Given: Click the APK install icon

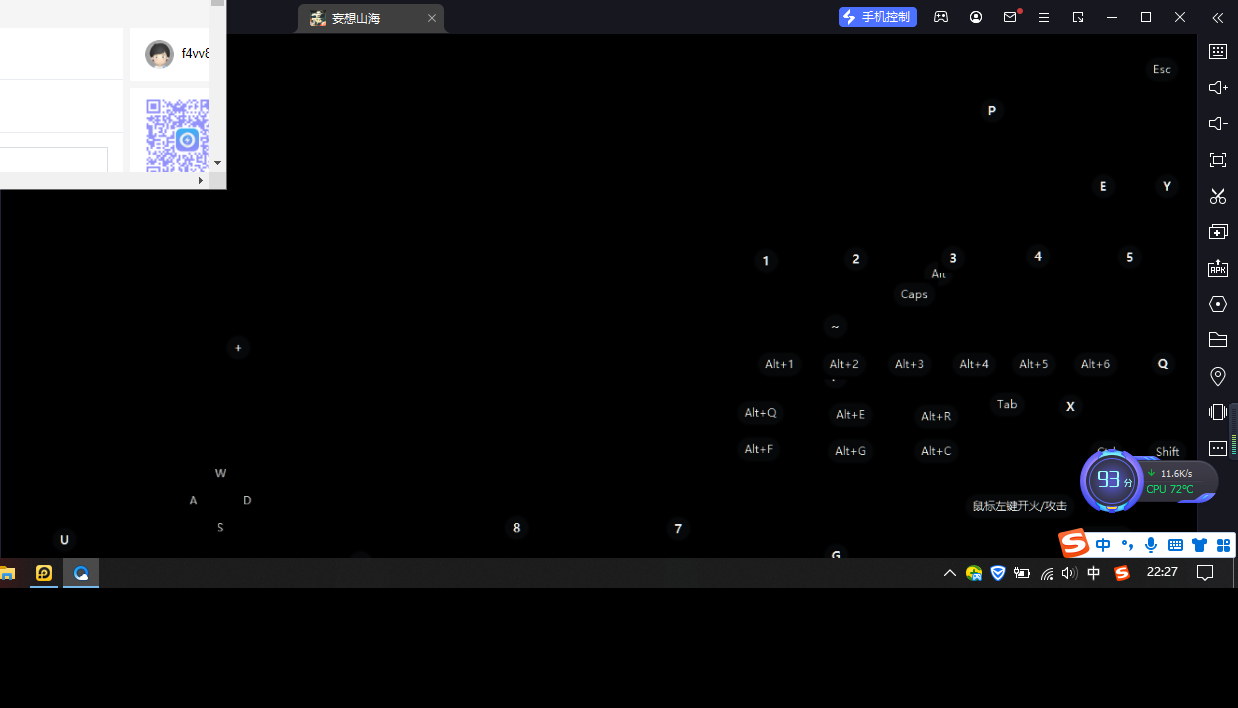Looking at the screenshot, I should 1217,268.
